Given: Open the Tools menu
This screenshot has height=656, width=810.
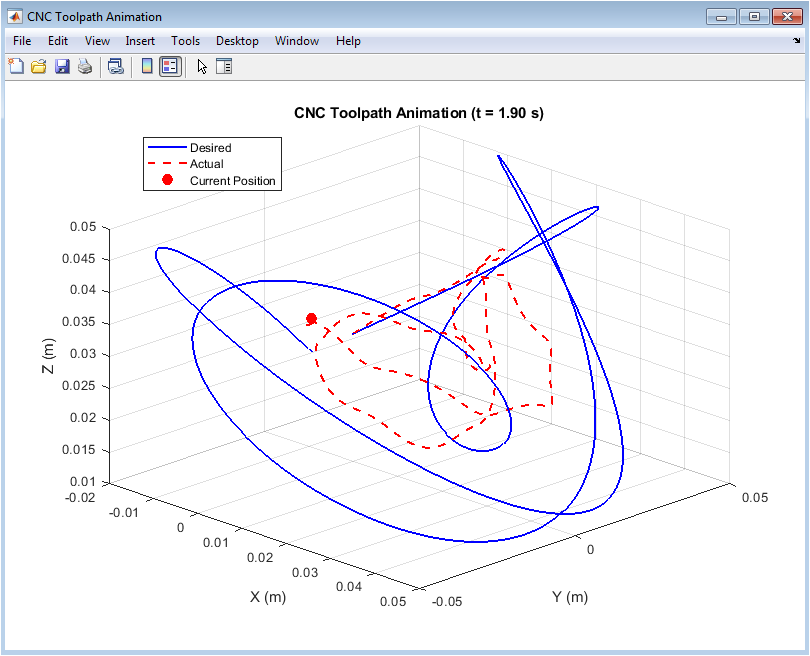Looking at the screenshot, I should tap(185, 41).
